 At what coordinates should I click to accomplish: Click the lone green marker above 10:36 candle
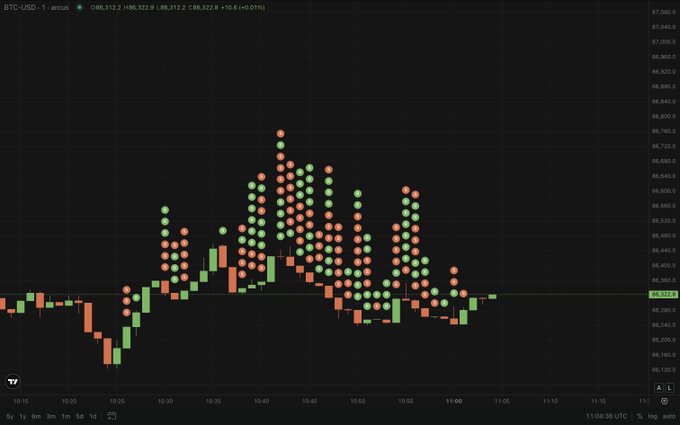click(223, 231)
